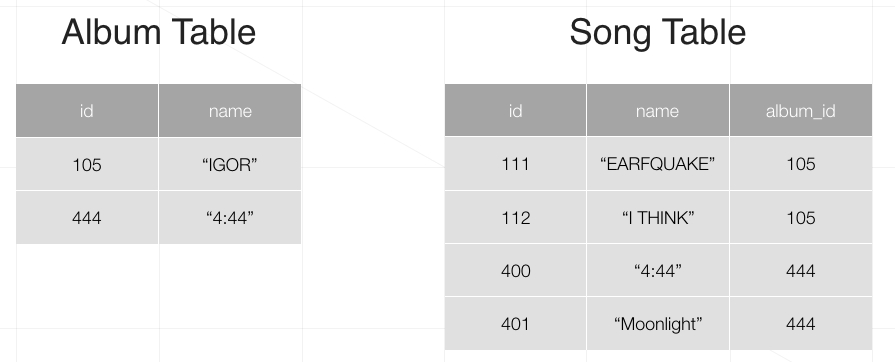This screenshot has width=895, height=362.
Task: Select the "4:44" cell in Album Table
Action: pos(230,218)
